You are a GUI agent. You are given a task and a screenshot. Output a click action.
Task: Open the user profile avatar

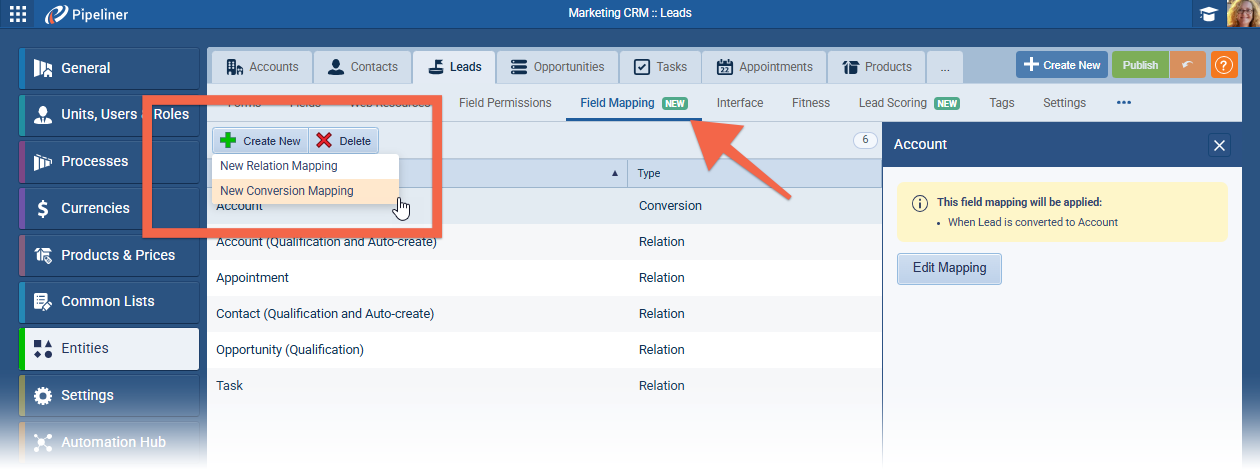click(x=1242, y=14)
